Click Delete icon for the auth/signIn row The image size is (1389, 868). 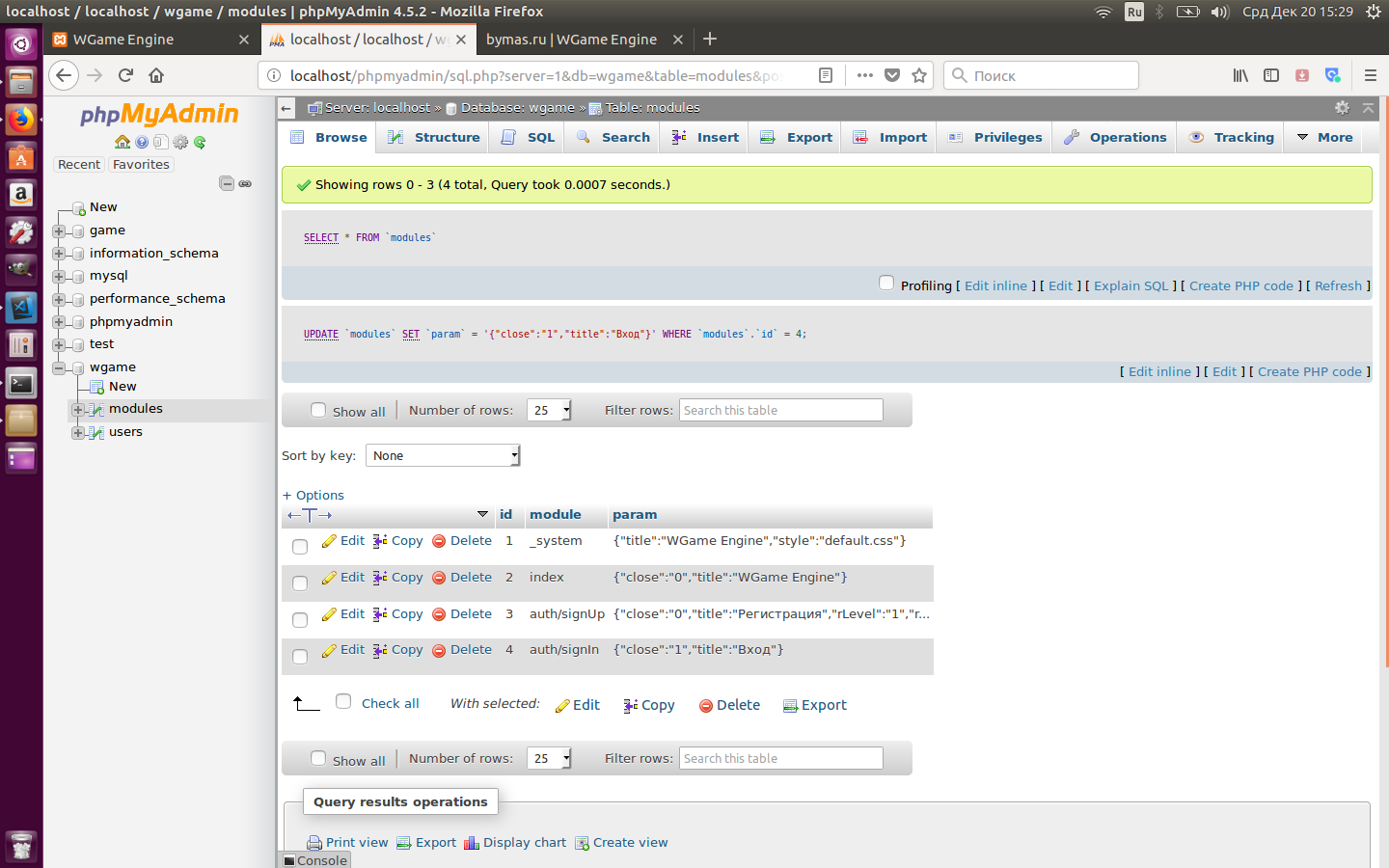click(x=439, y=650)
